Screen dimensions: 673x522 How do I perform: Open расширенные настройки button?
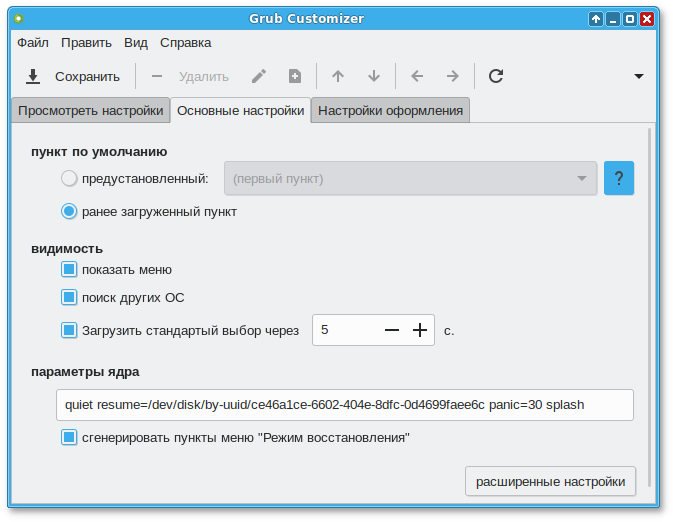550,481
